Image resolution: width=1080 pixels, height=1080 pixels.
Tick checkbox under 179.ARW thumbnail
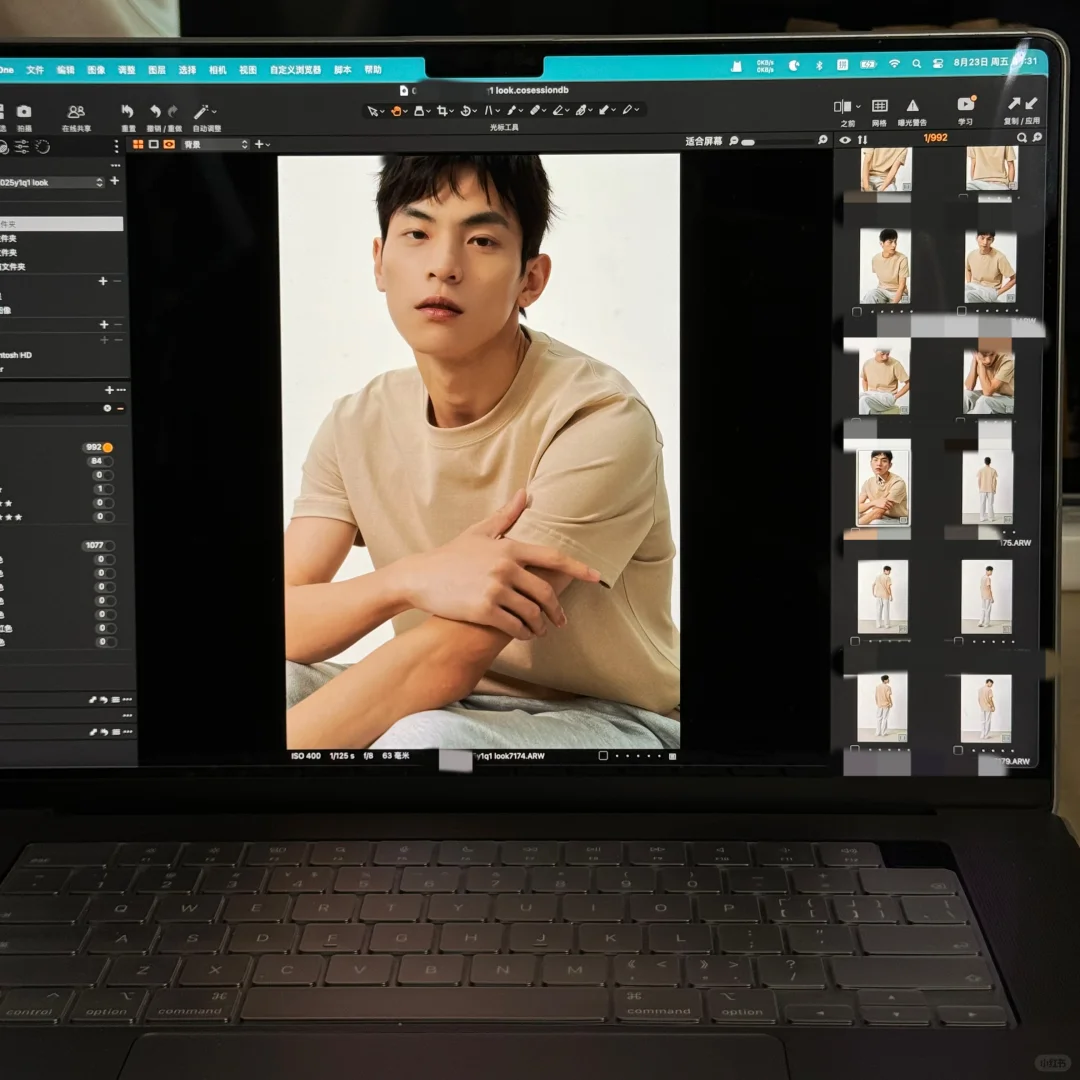[958, 750]
